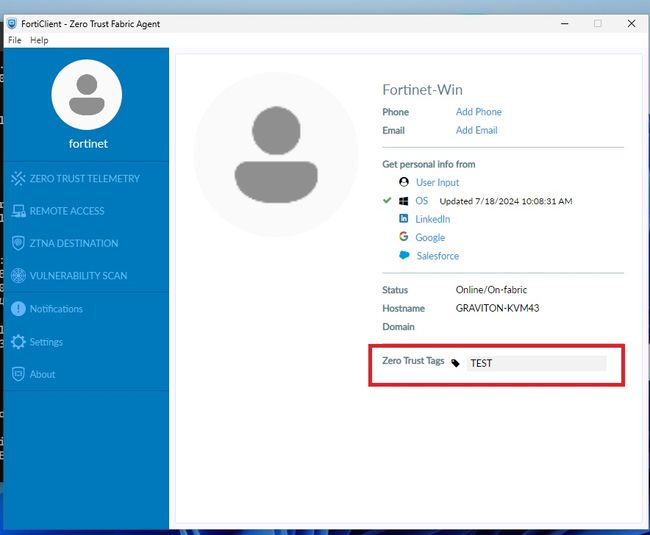
Task: Click the LinkedIn logo icon
Action: (x=403, y=218)
